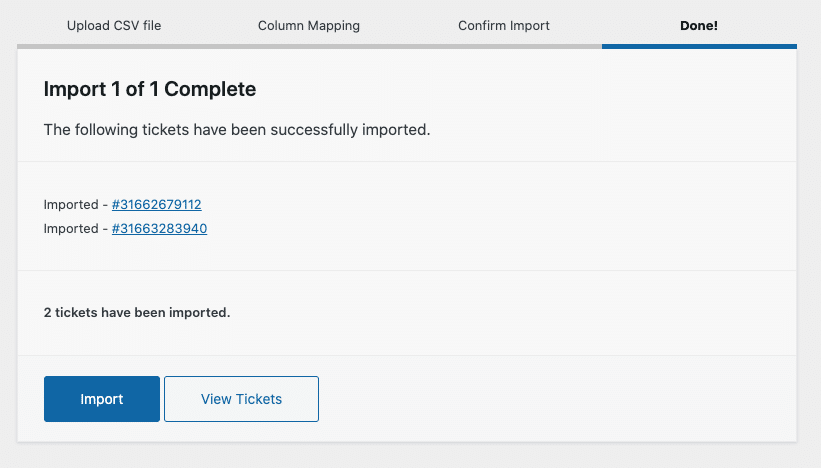Switch to the Column Mapping tab
Screen dimensions: 821x468
309,25
